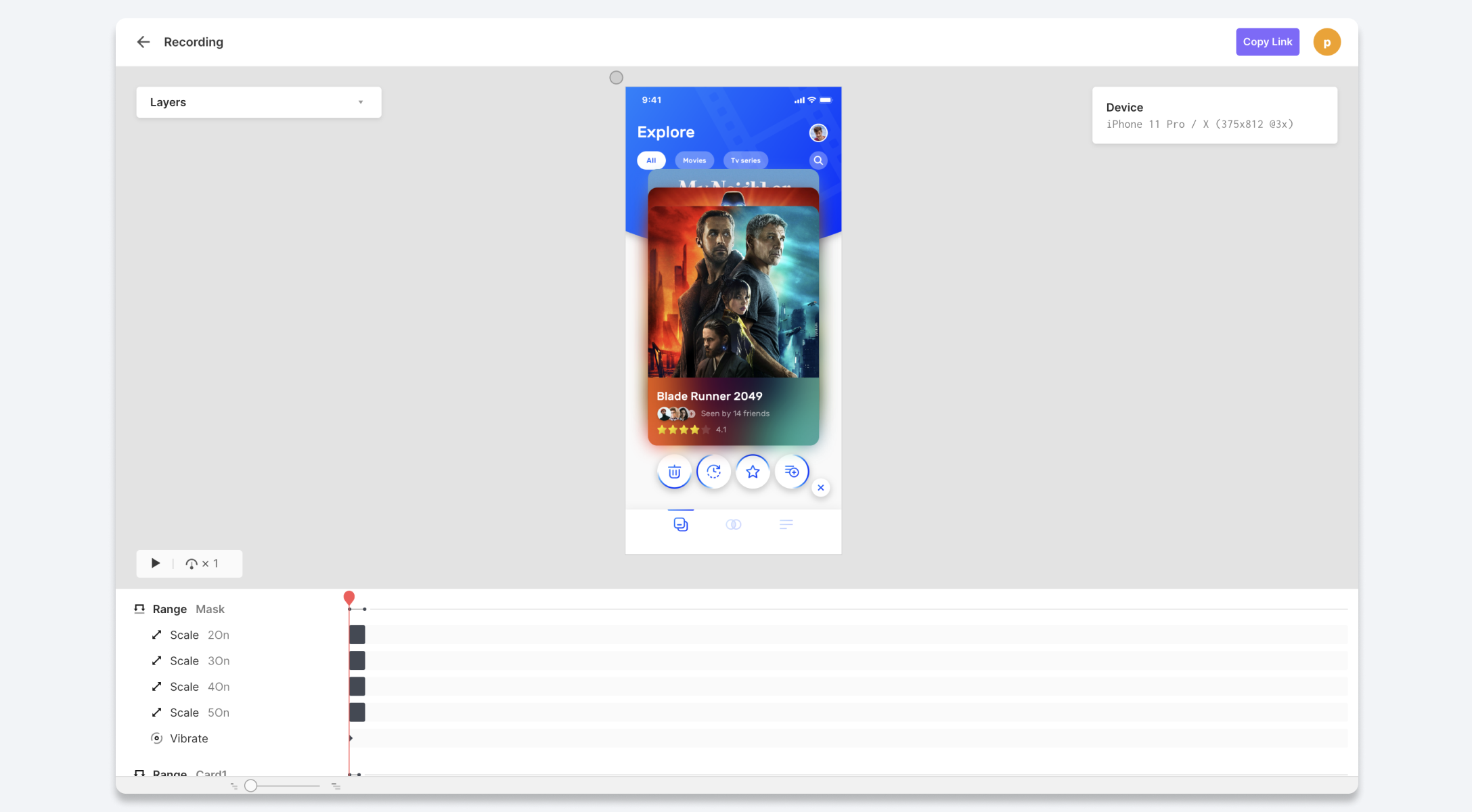1472x812 pixels.
Task: Open the Layers dropdown
Action: (x=259, y=102)
